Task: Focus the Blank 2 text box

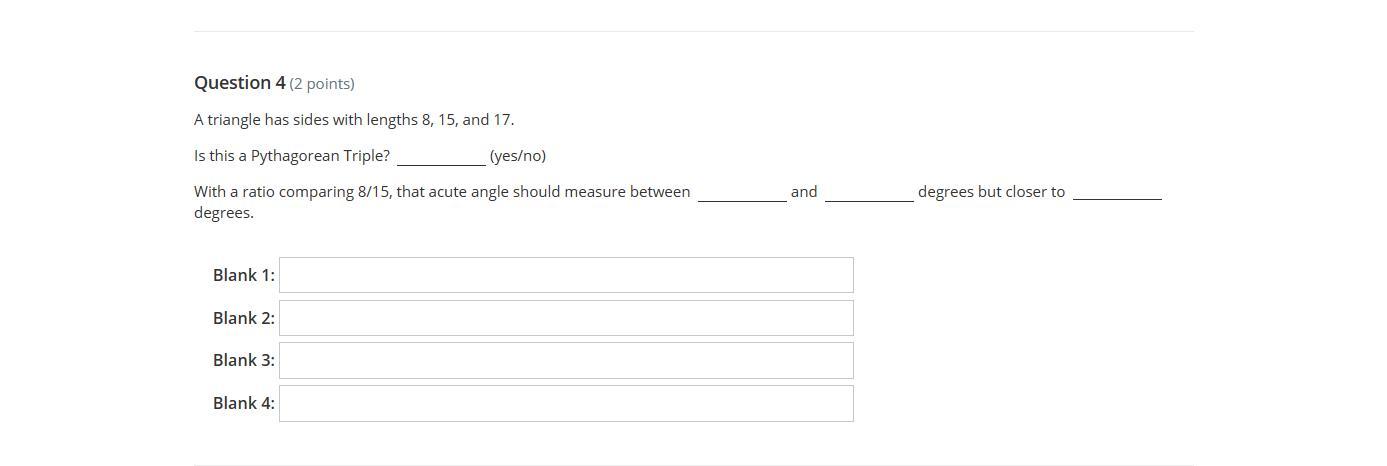Action: (x=566, y=318)
